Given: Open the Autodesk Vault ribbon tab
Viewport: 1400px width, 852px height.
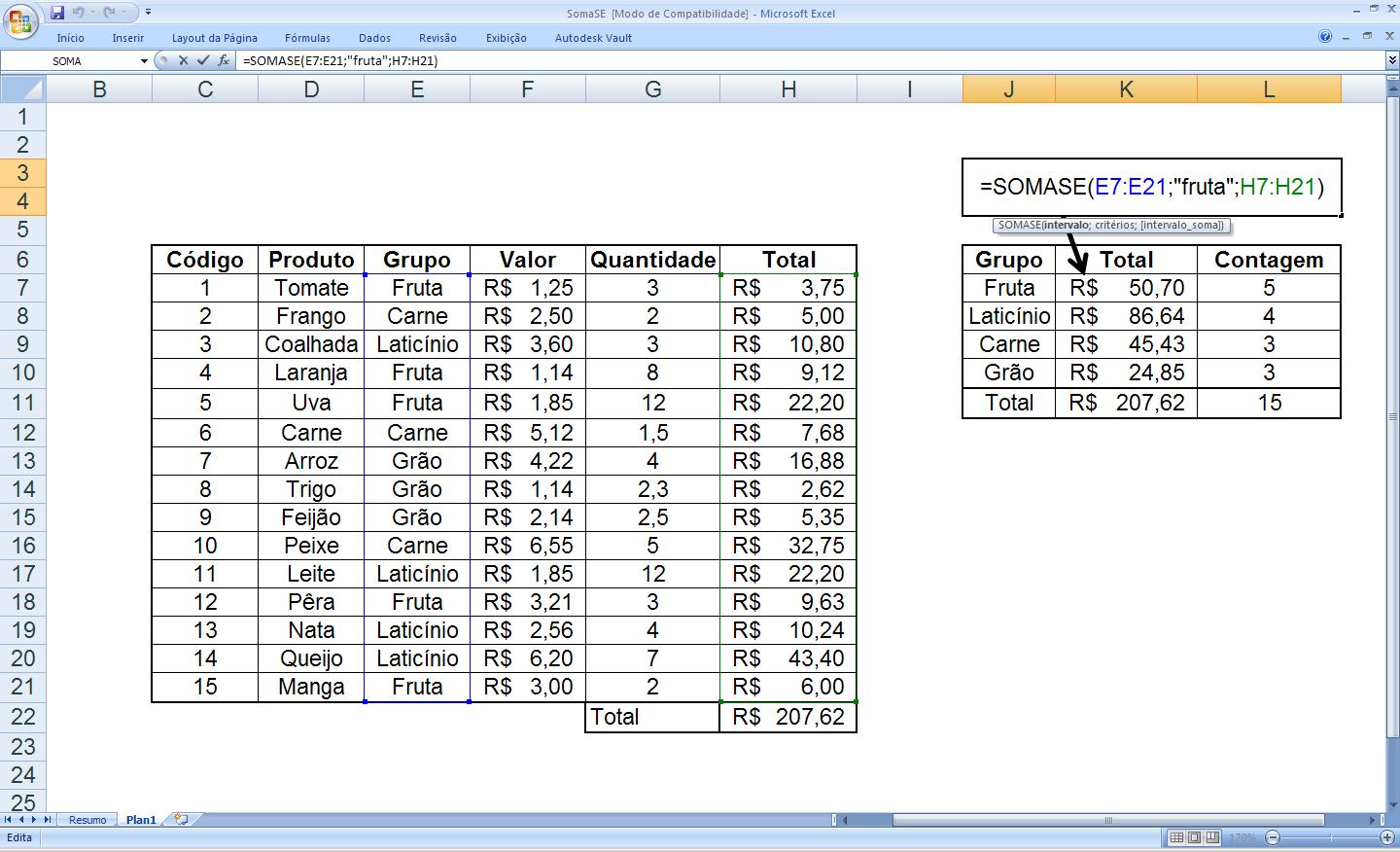Looking at the screenshot, I should pyautogui.click(x=595, y=37).
